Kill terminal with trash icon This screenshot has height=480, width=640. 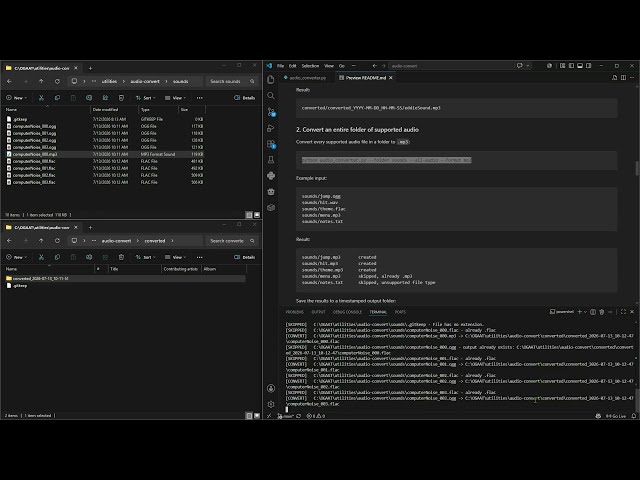coord(601,312)
